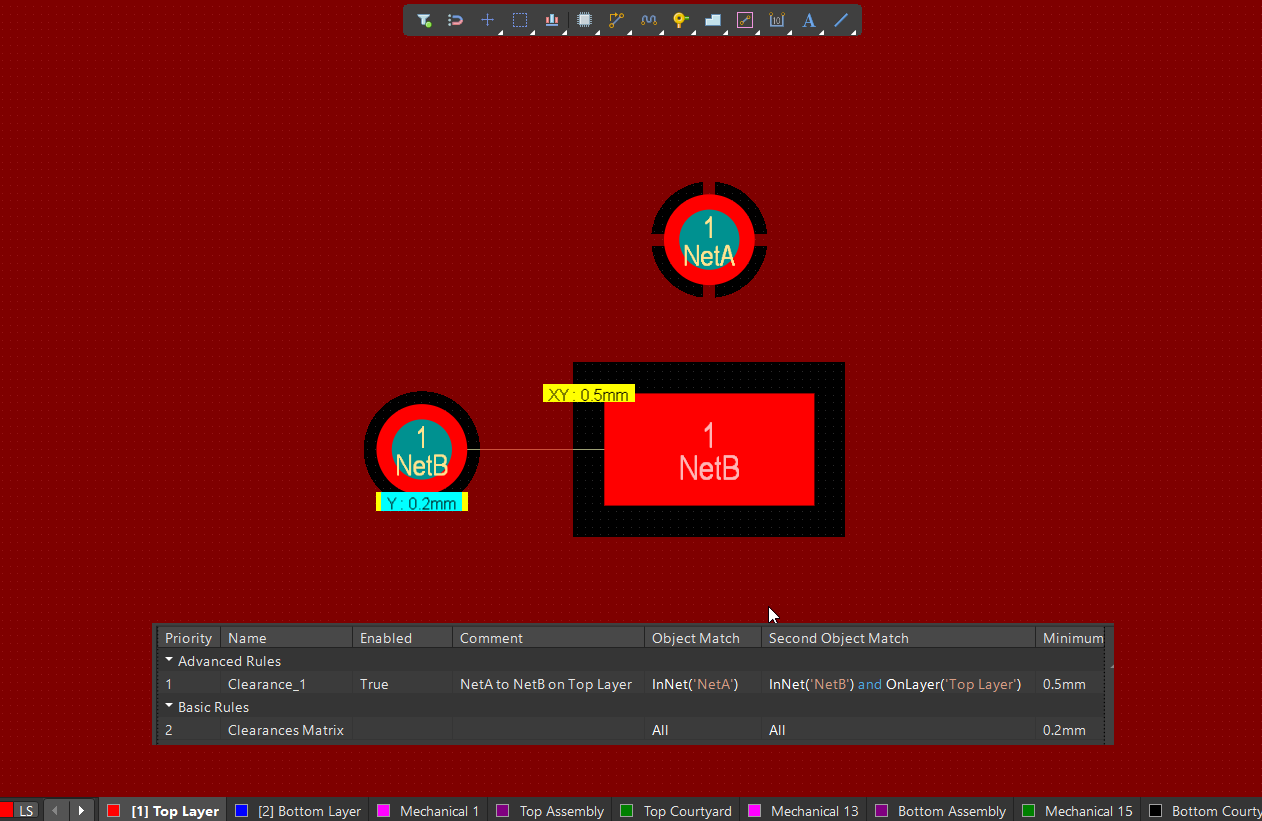Place a polygon pour region
This screenshot has height=821, width=1262.
(x=713, y=20)
